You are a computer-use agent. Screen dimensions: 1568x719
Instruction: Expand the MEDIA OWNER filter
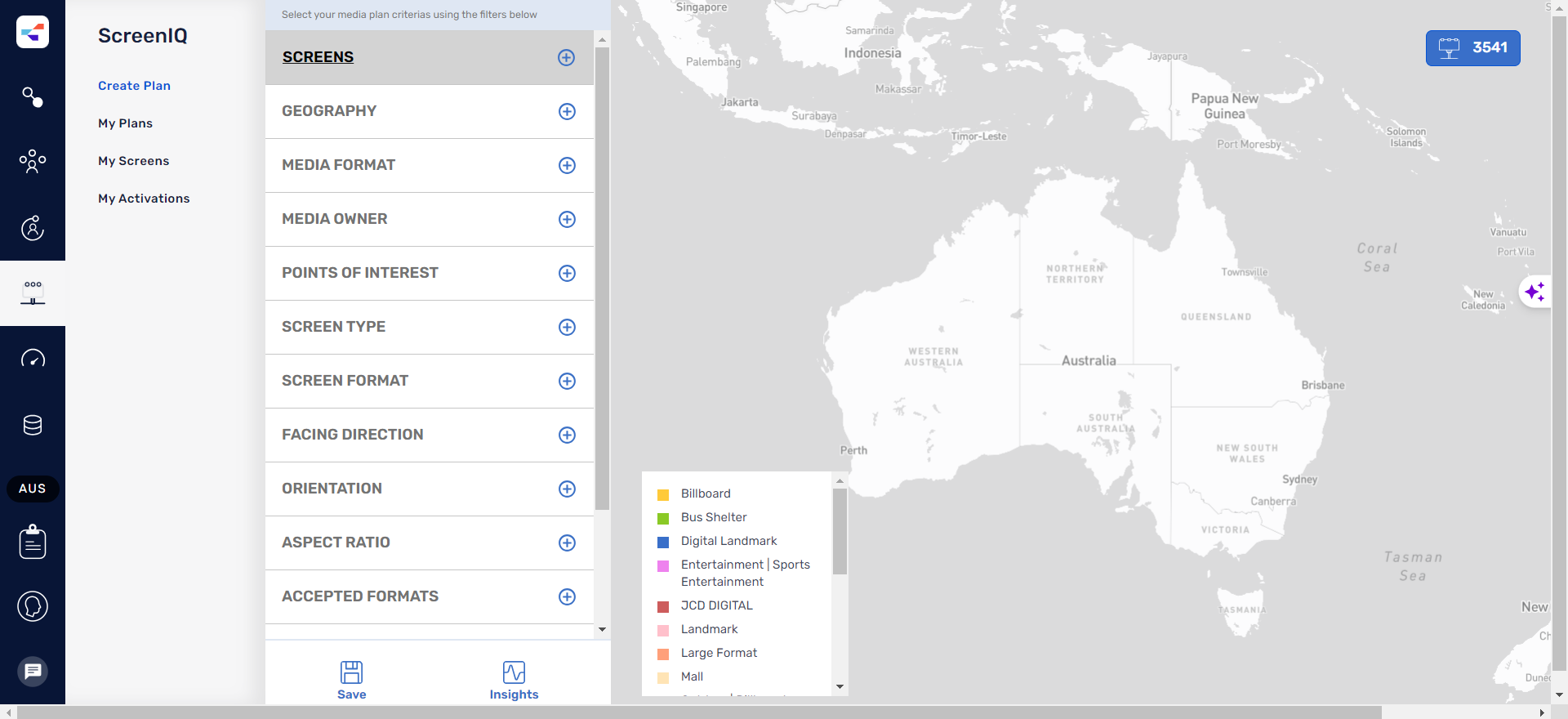point(567,219)
